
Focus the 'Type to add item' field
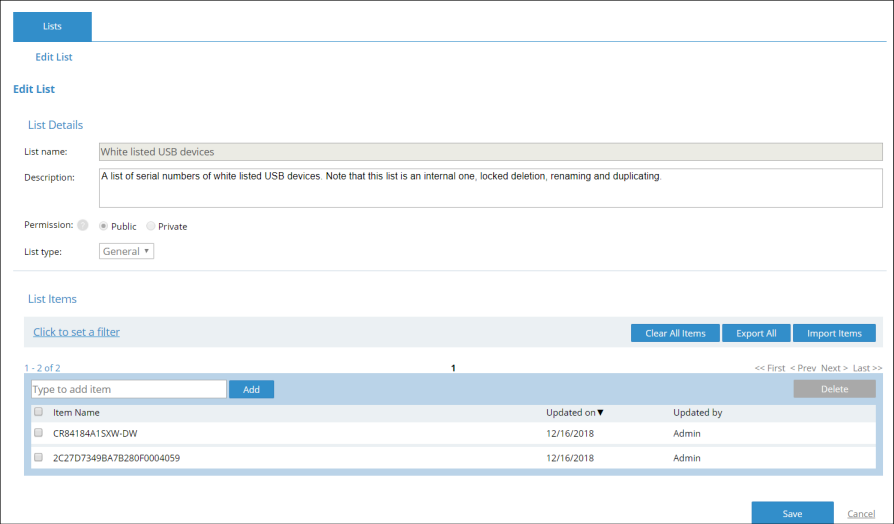tap(128, 389)
